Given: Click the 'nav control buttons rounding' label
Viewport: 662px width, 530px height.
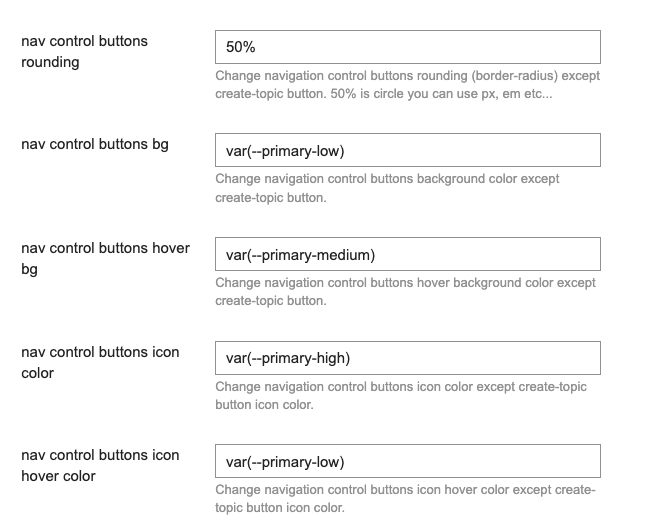Looking at the screenshot, I should [x=84, y=52].
